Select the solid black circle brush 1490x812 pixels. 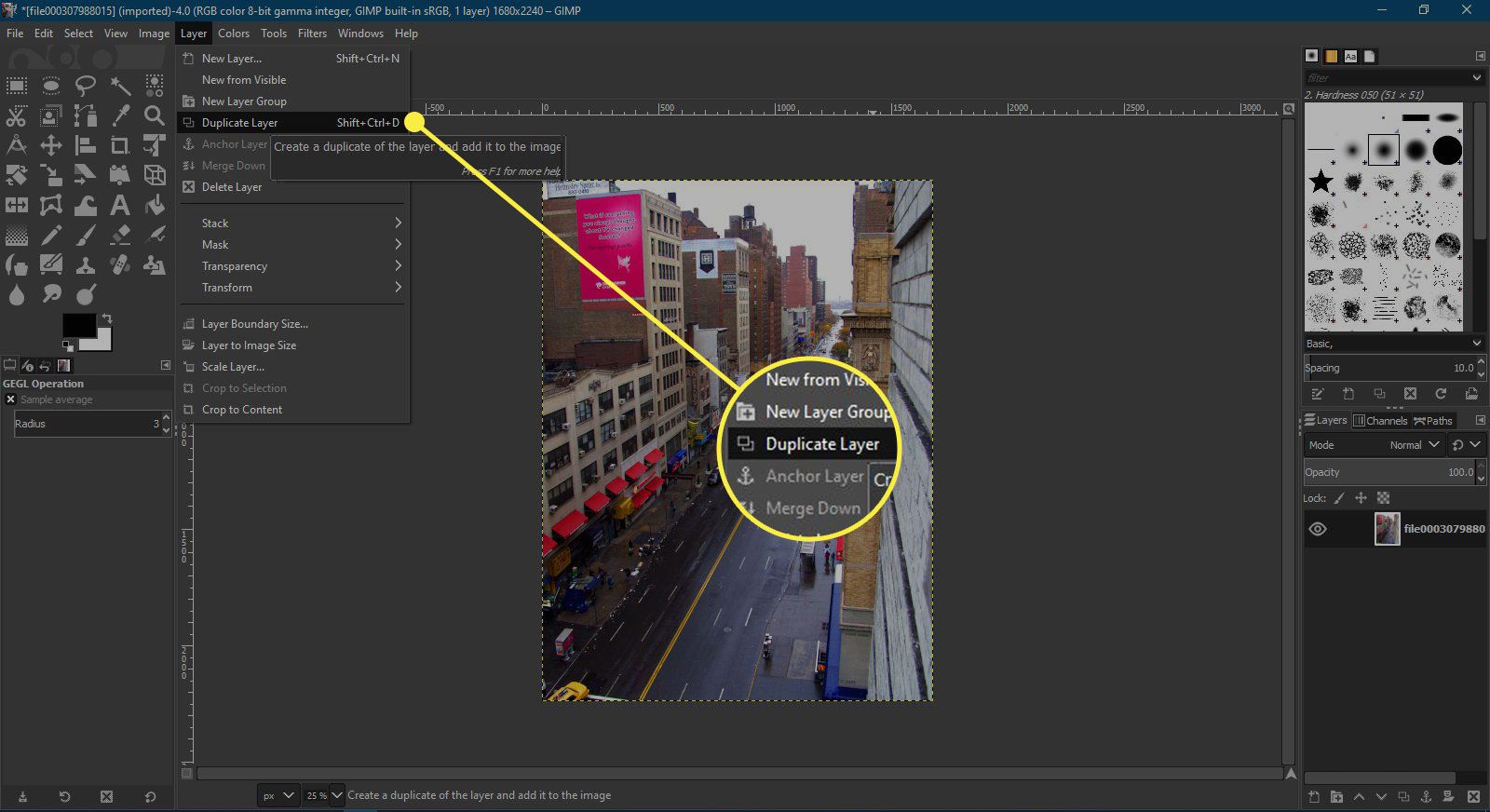click(x=1447, y=150)
